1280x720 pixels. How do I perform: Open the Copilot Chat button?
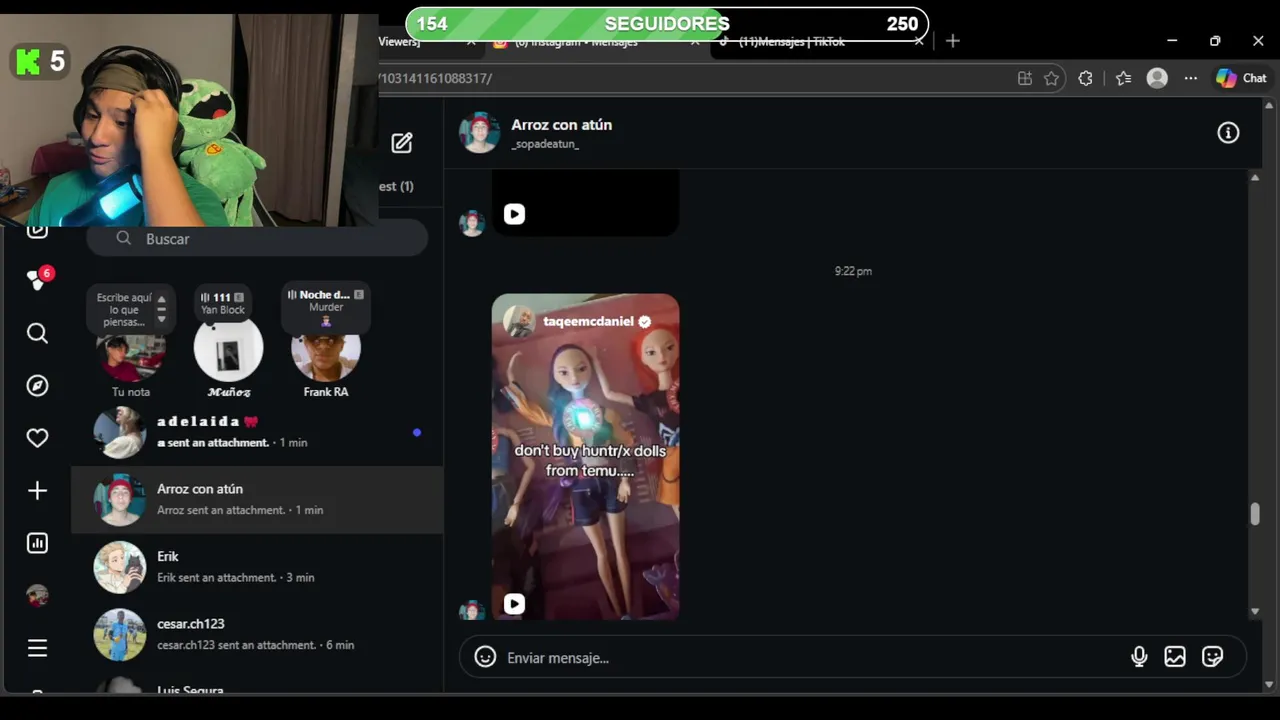[x=1241, y=78]
